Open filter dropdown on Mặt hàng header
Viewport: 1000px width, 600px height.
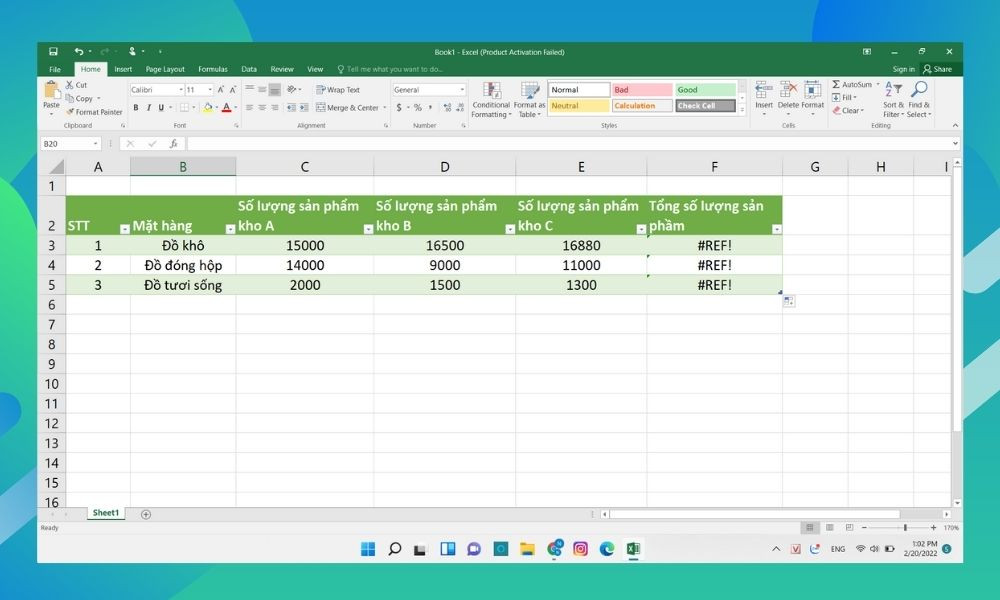(230, 229)
